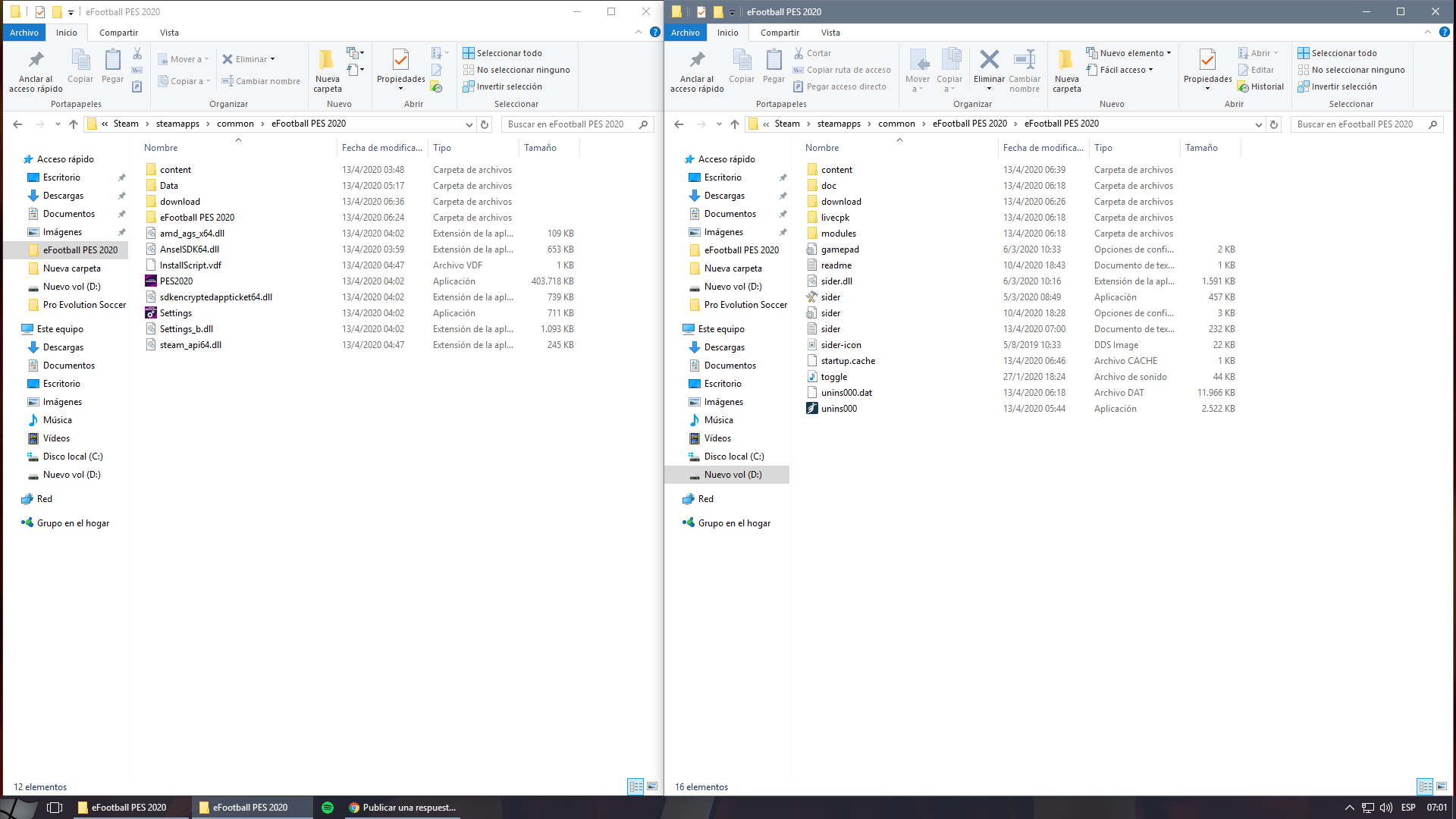The image size is (1456, 819).
Task: Click Cambiar nombre icon in right window
Action: [1024, 60]
